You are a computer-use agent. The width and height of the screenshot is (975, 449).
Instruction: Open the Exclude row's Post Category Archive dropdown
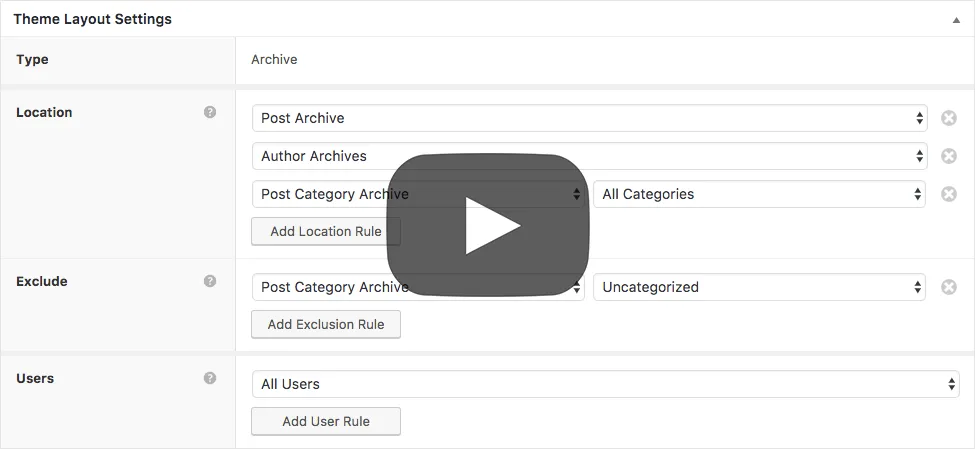(418, 287)
